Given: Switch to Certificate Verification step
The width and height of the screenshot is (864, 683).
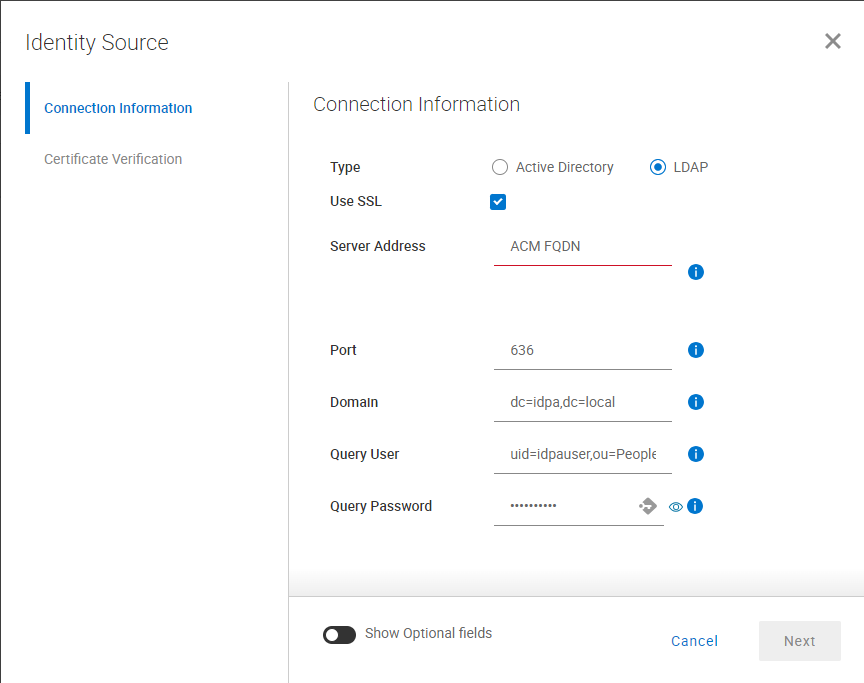Looking at the screenshot, I should [112, 159].
